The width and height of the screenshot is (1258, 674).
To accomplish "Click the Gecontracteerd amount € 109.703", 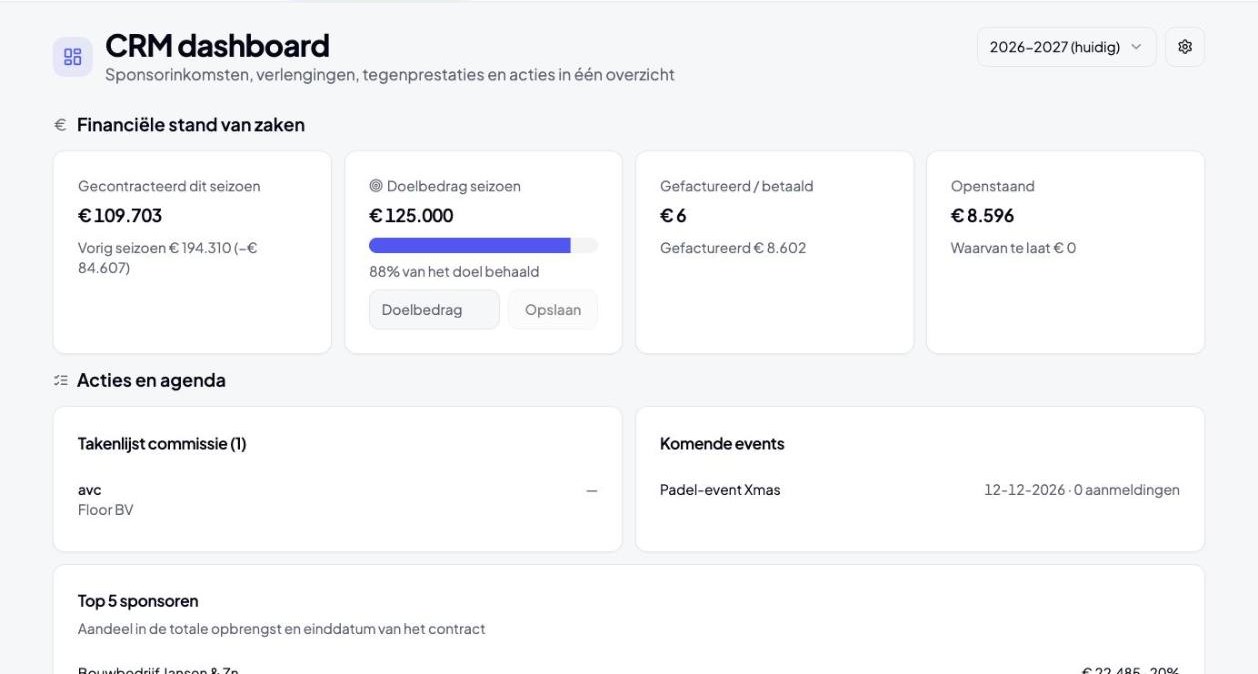I will (x=120, y=215).
